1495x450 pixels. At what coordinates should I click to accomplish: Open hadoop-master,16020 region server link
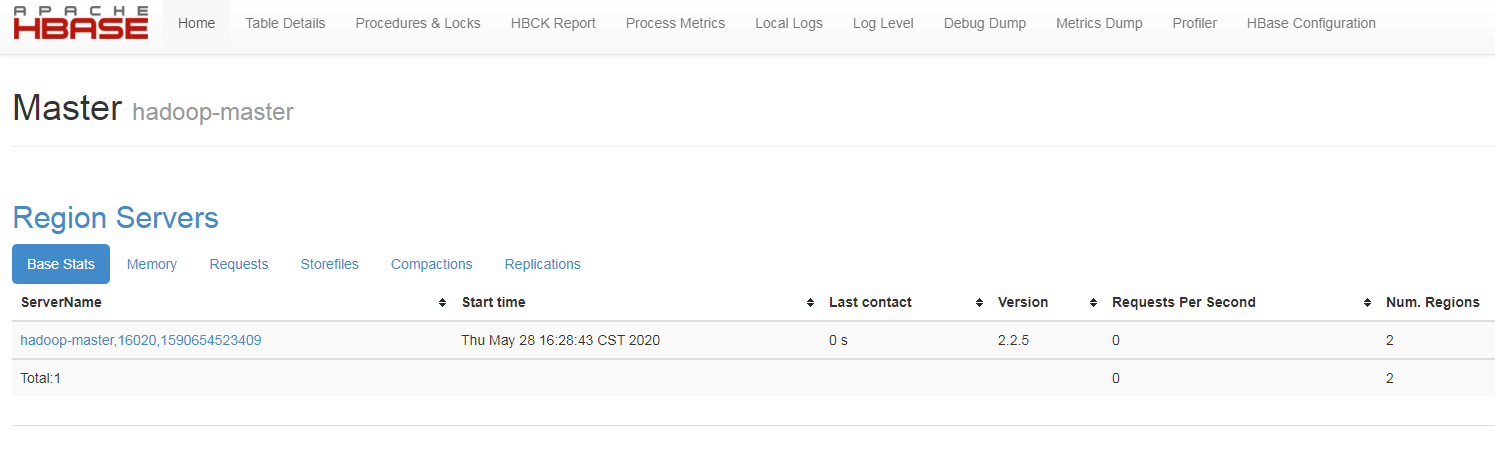point(141,340)
